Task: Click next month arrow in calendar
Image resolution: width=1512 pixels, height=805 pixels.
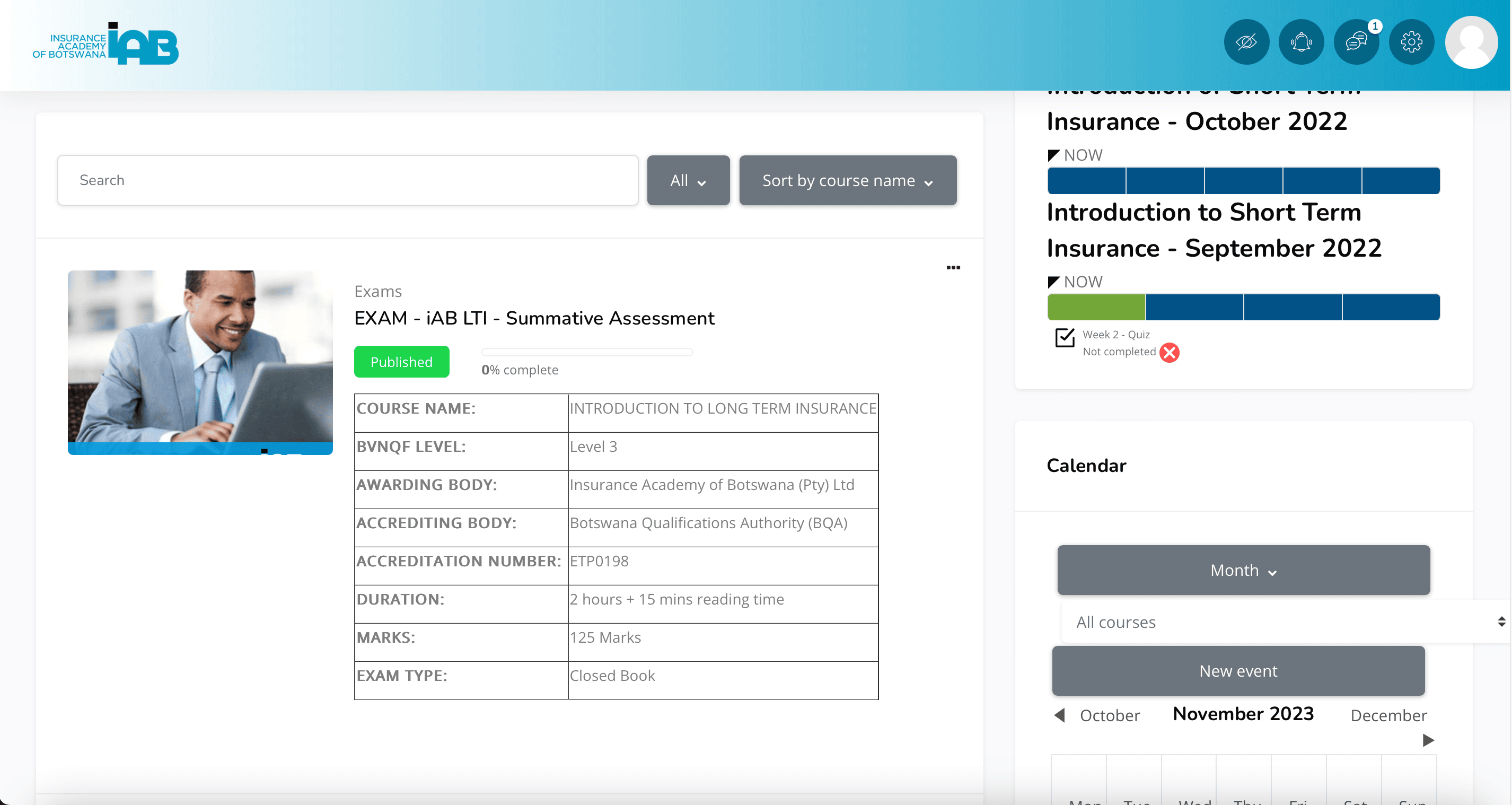Action: click(x=1428, y=740)
